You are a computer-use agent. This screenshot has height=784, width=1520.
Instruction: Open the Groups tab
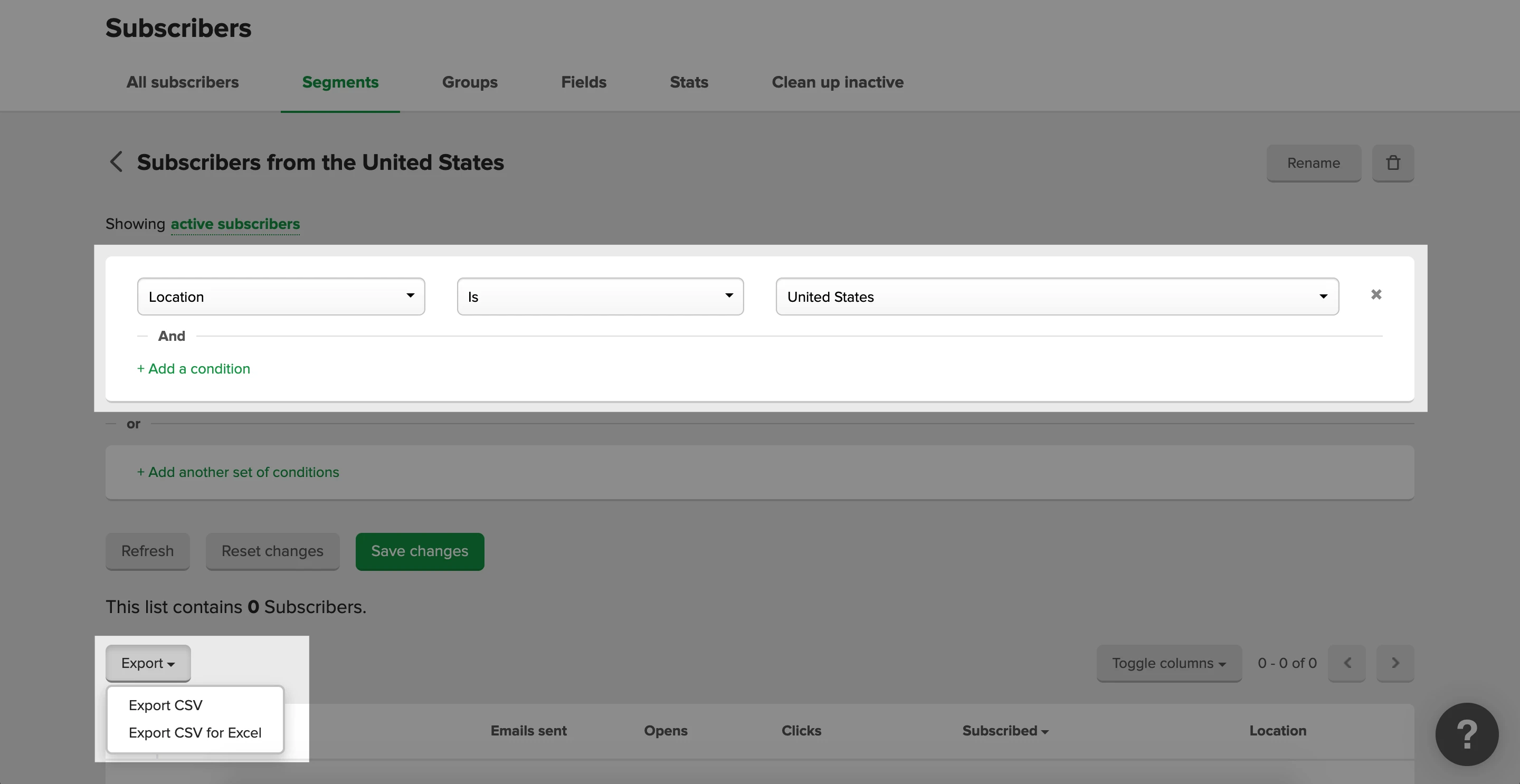[469, 82]
